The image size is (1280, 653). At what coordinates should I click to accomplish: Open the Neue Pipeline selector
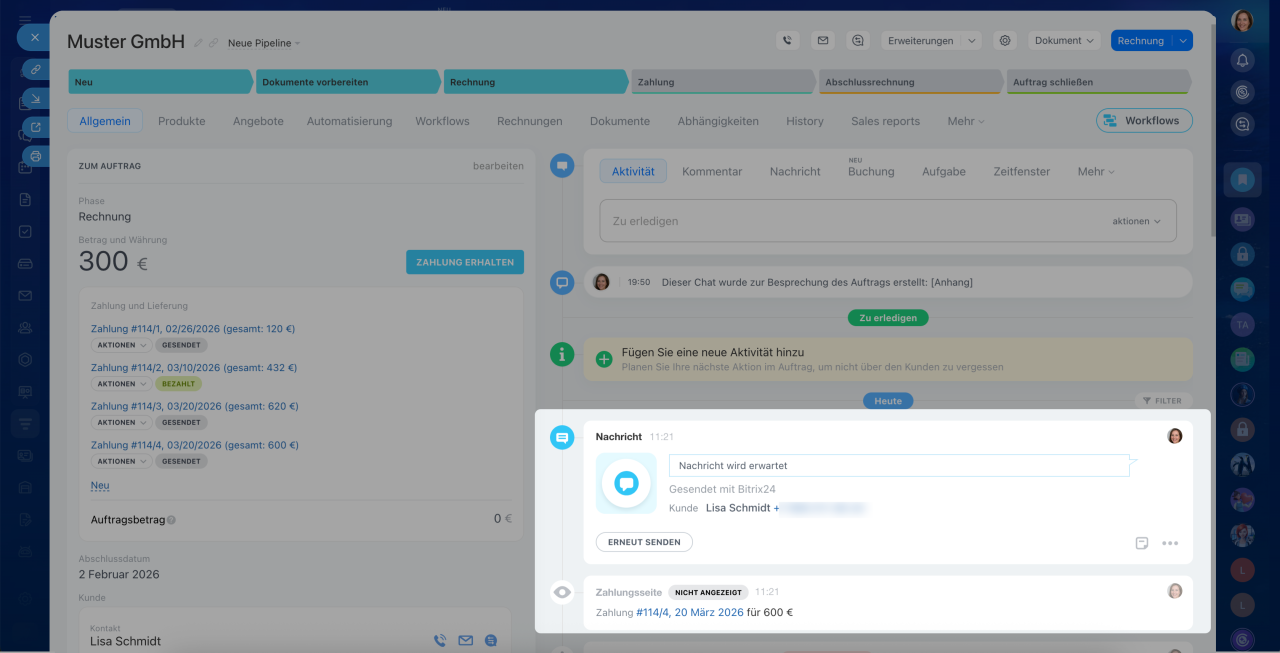point(263,43)
